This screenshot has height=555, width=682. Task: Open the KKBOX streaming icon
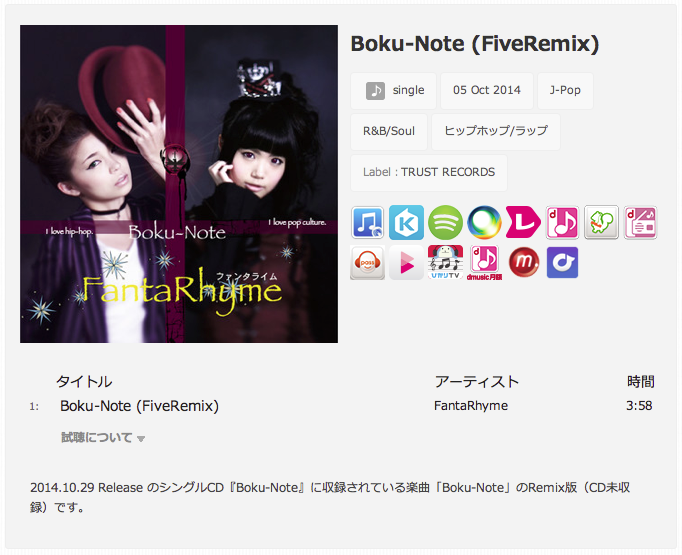[x=406, y=223]
